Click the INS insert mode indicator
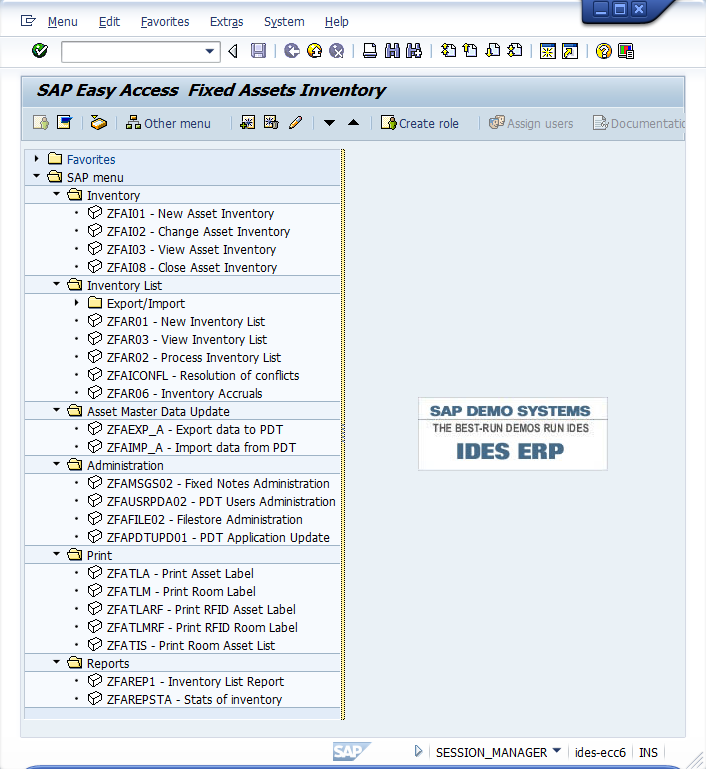706x769 pixels. (648, 752)
